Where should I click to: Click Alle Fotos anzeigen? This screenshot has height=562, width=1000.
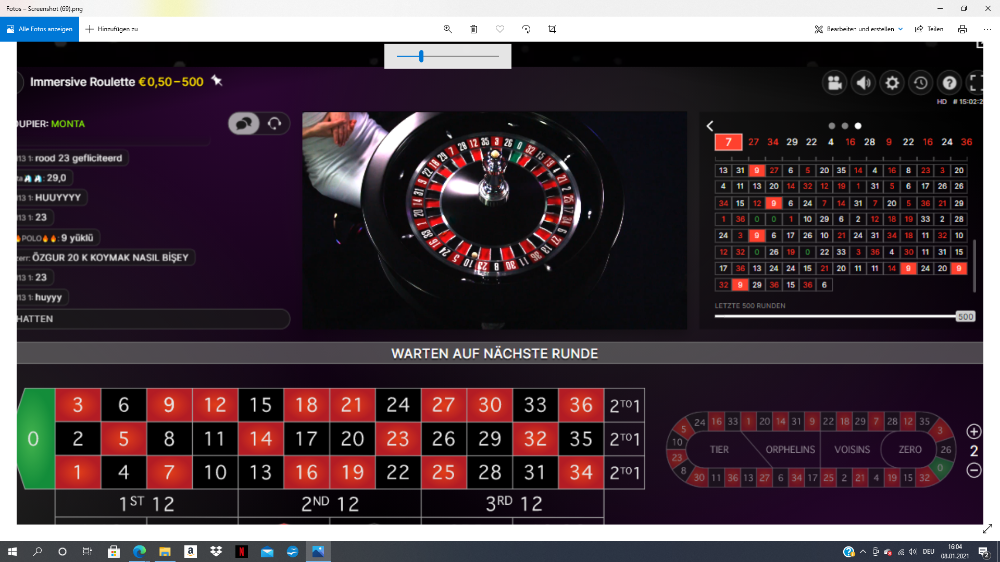[39, 29]
